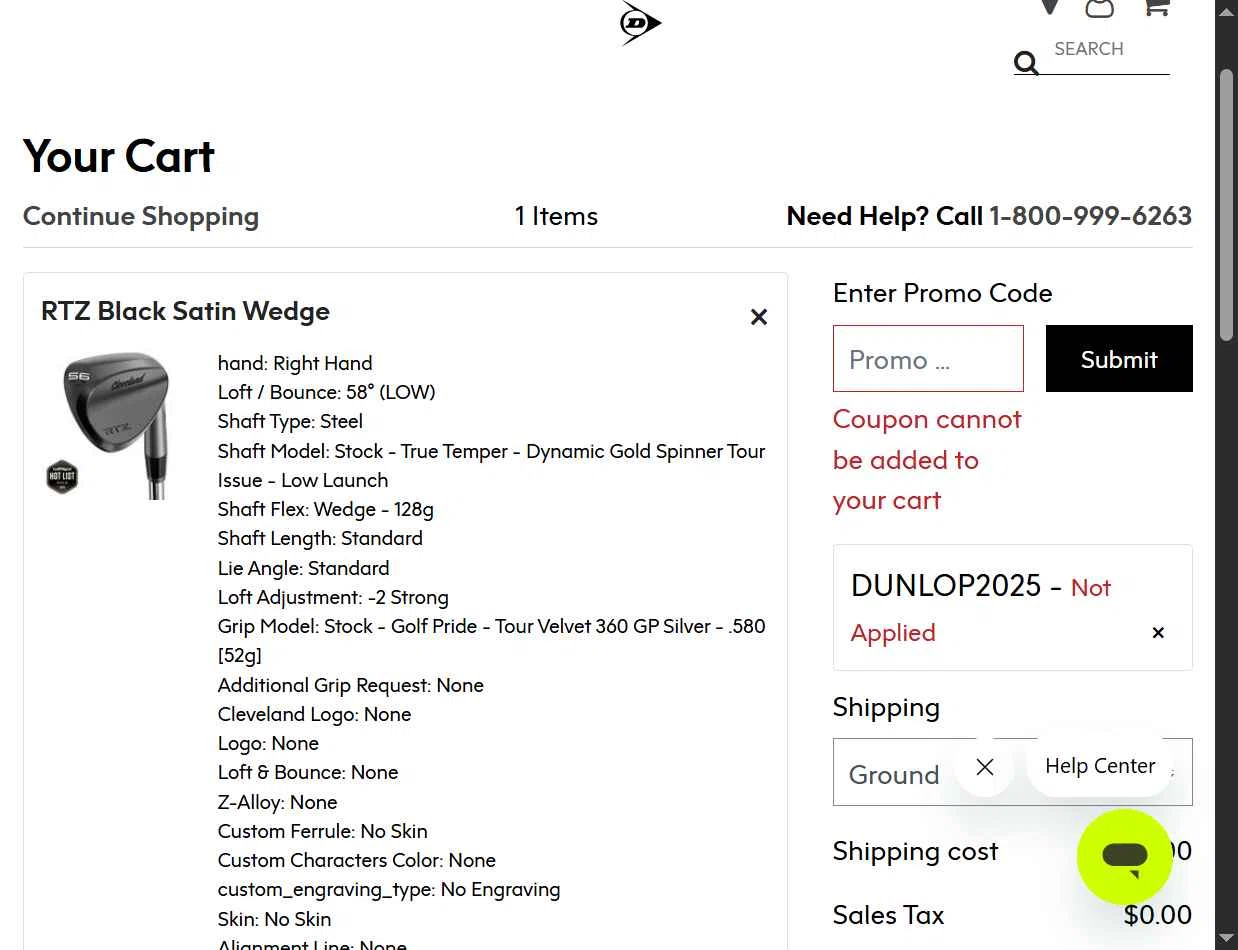Click the Dunlop logo at top
This screenshot has width=1238, height=950.
tap(640, 23)
